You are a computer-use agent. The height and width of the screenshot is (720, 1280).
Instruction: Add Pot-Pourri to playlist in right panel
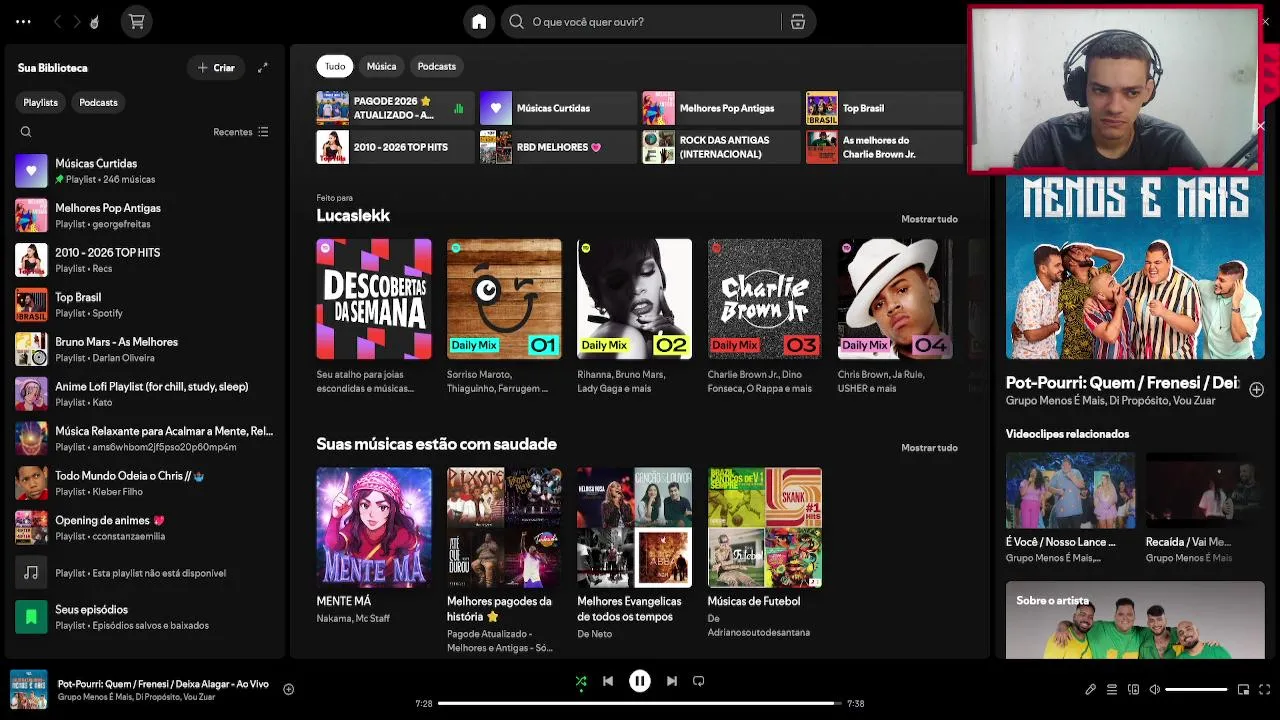click(1257, 389)
